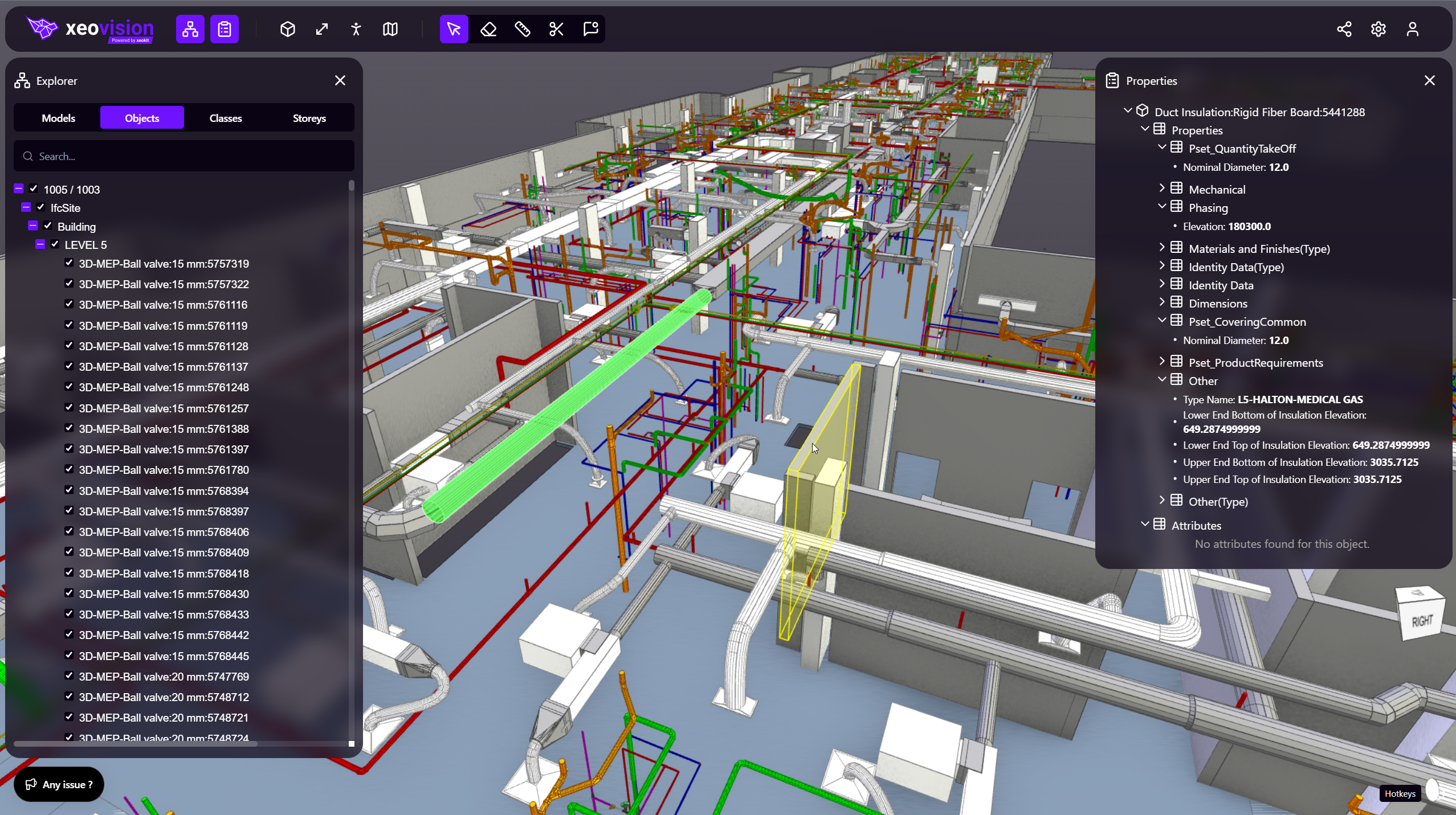Image resolution: width=1456 pixels, height=815 pixels.
Task: Expand the Dimensions property group
Action: pos(1162,302)
